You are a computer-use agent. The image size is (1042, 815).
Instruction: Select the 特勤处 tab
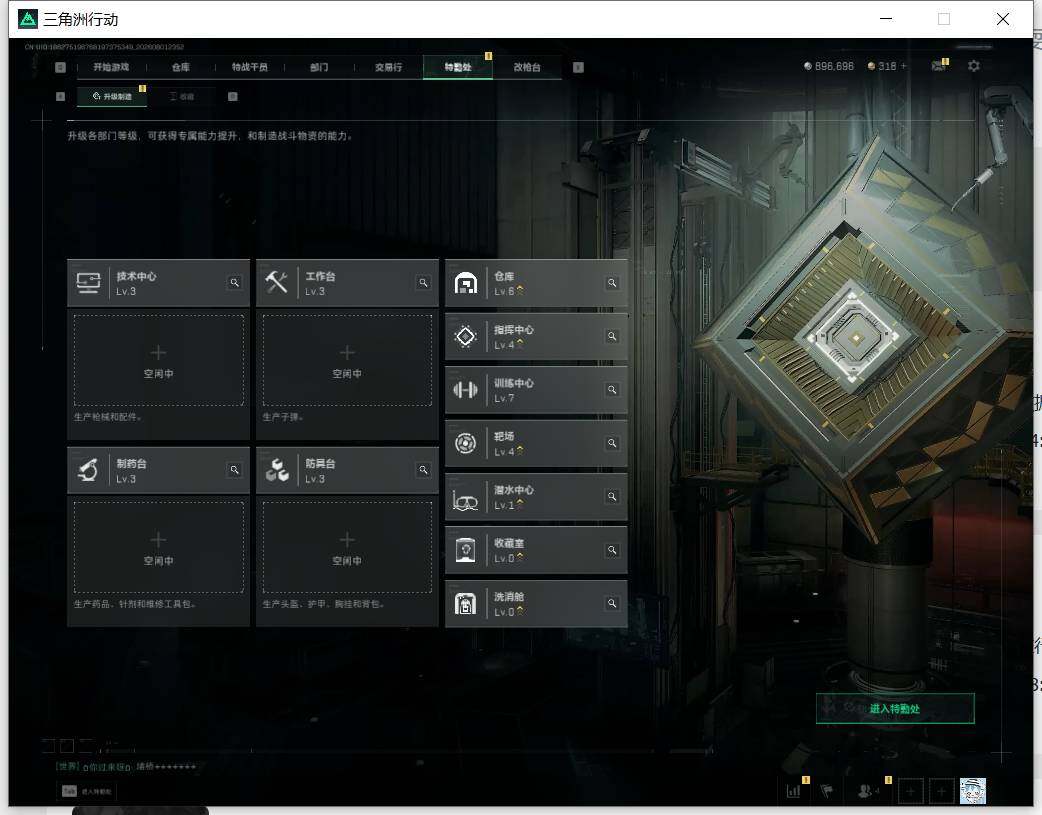(x=458, y=67)
